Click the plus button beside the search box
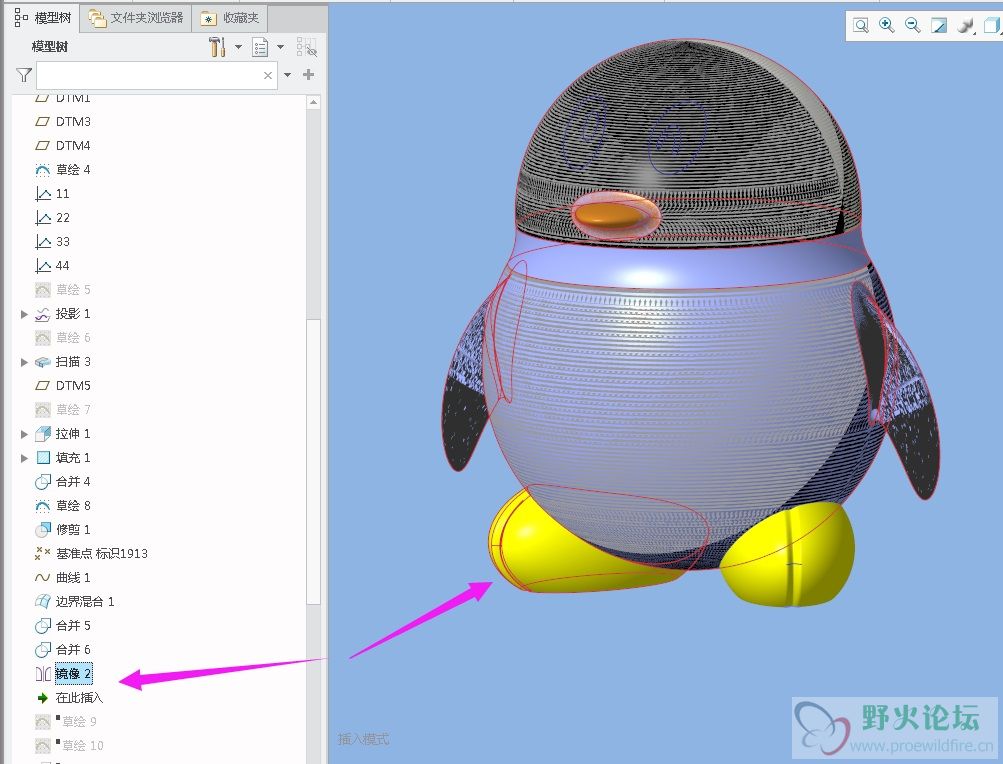The width and height of the screenshot is (1003, 764). (308, 75)
